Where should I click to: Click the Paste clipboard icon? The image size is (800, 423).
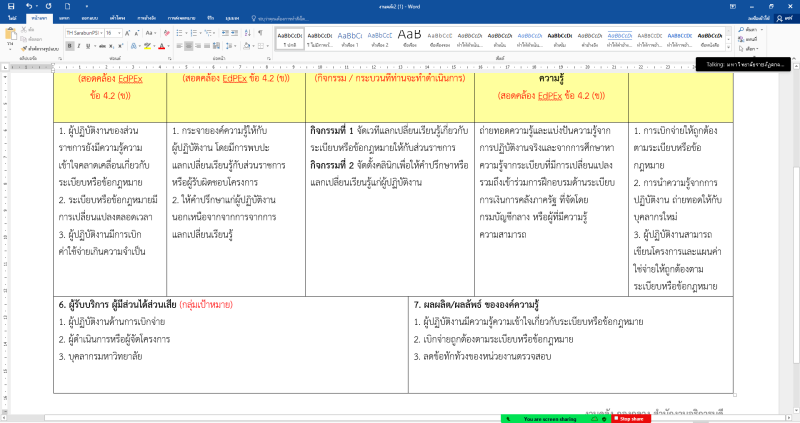click(x=11, y=36)
